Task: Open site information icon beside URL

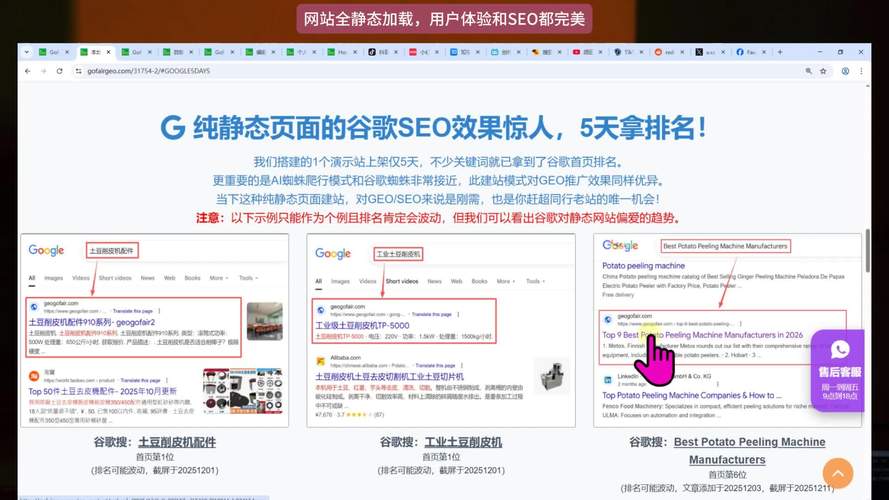Action: [78, 71]
